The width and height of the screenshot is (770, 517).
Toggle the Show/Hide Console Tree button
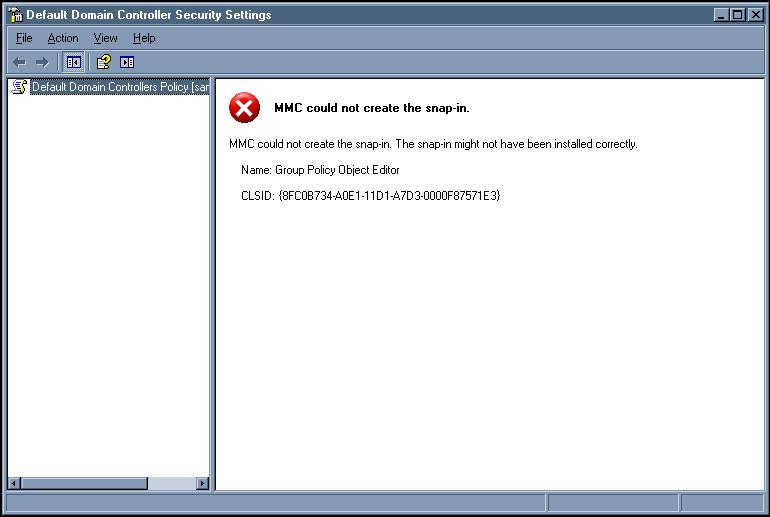pyautogui.click(x=74, y=62)
